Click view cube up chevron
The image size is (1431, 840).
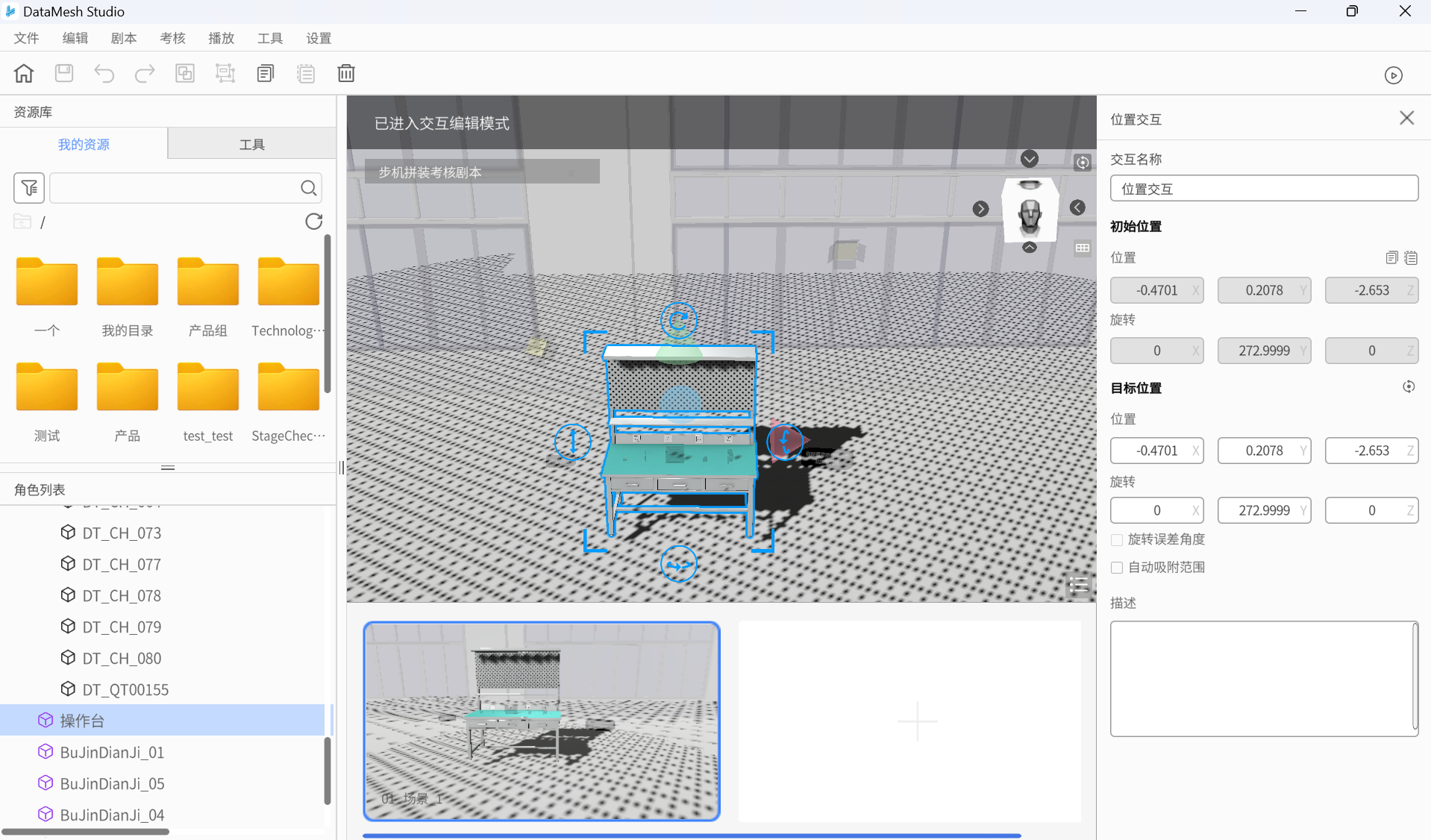pos(1030,248)
